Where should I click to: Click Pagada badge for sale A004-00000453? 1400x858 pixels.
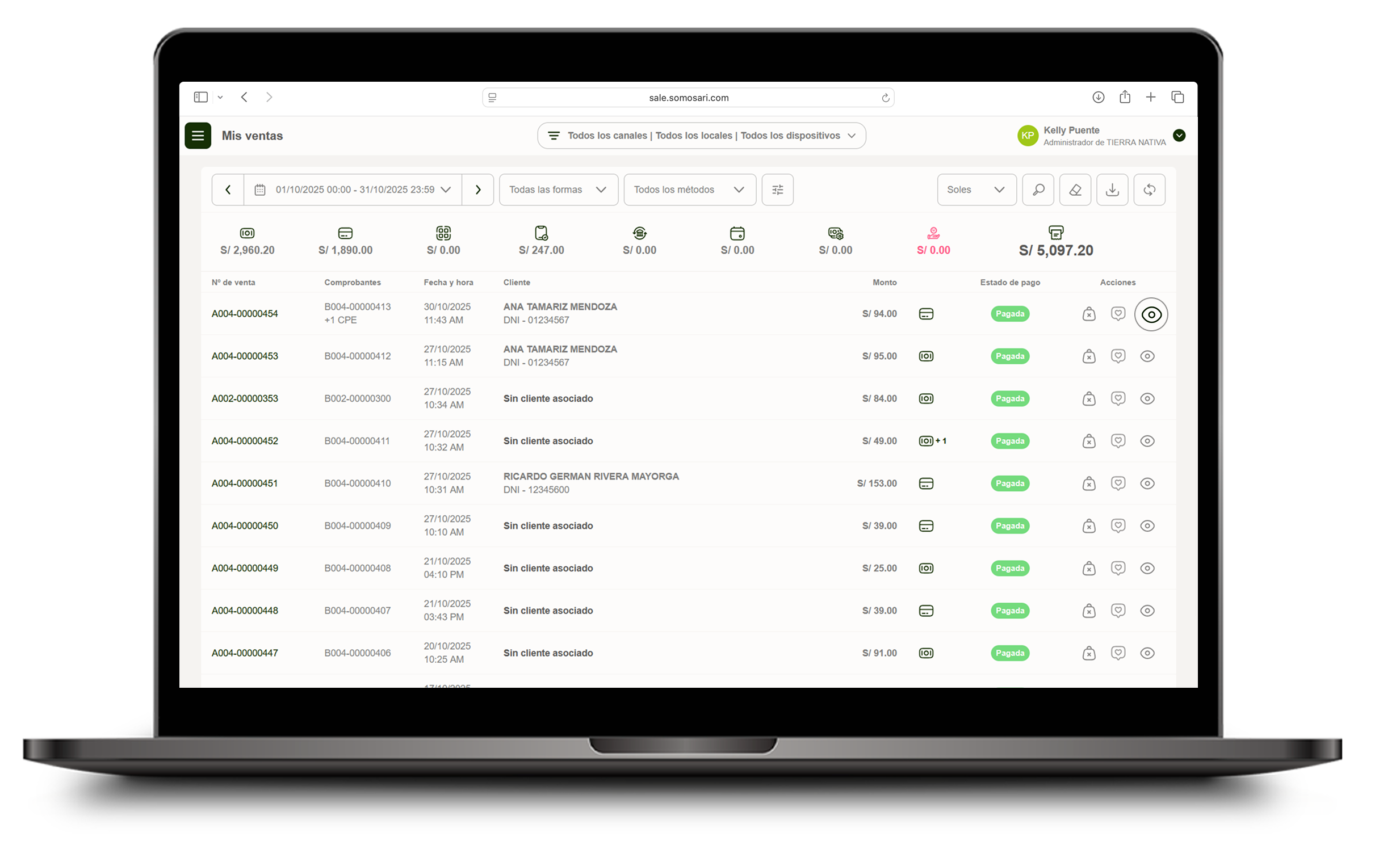(1009, 356)
